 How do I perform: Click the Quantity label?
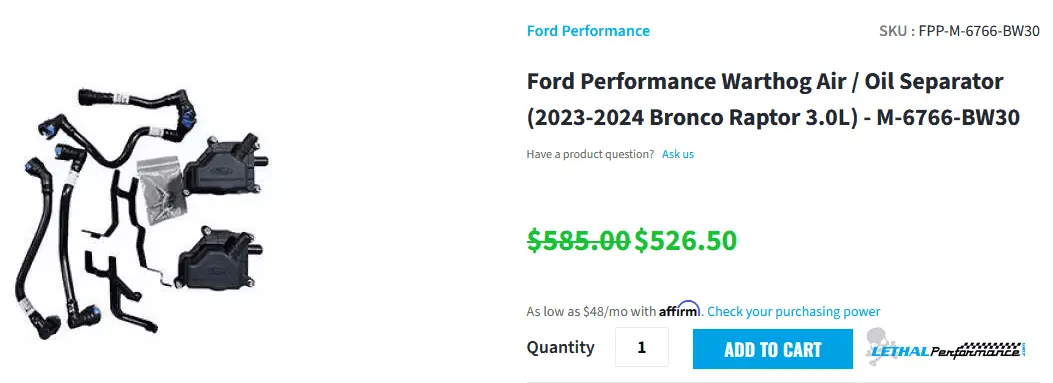[560, 347]
